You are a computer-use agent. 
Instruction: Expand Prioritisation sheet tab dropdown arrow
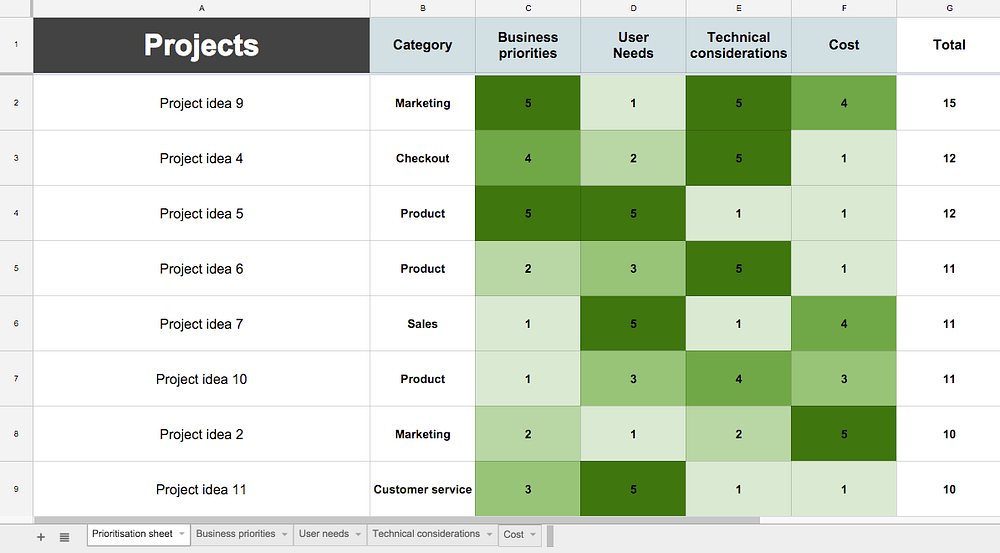182,534
